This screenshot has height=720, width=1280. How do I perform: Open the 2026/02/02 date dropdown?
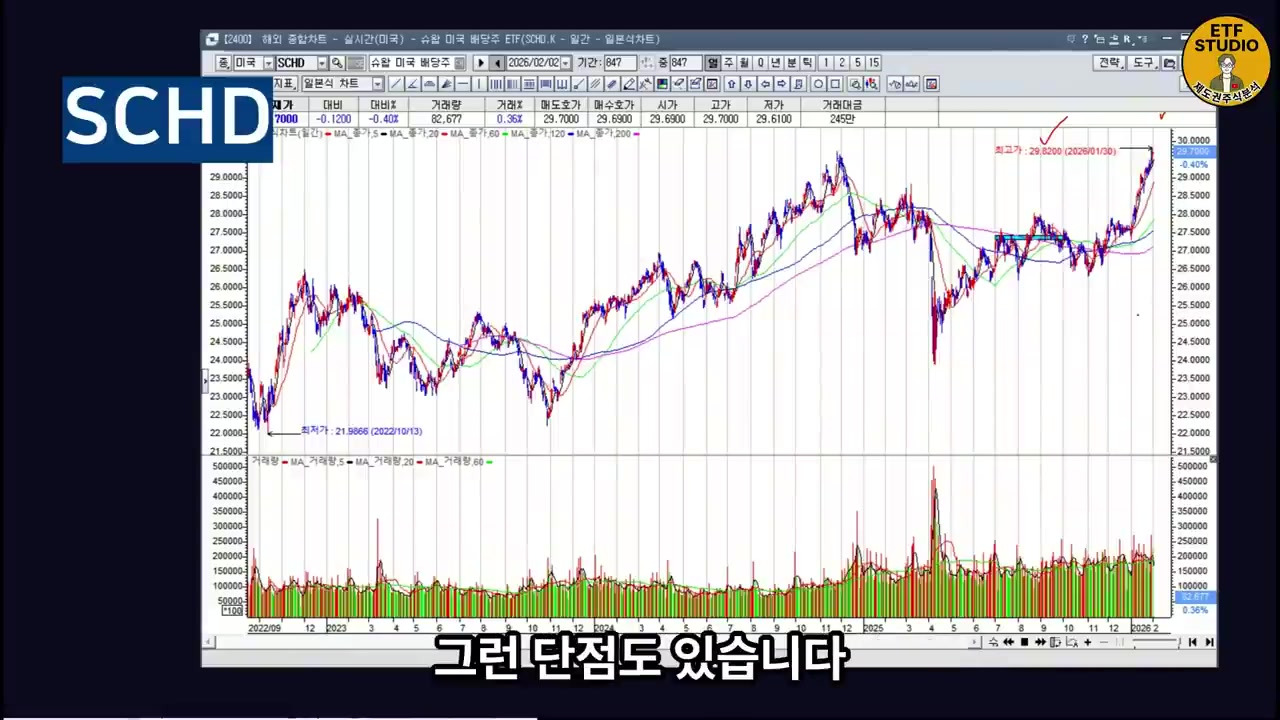tap(566, 63)
